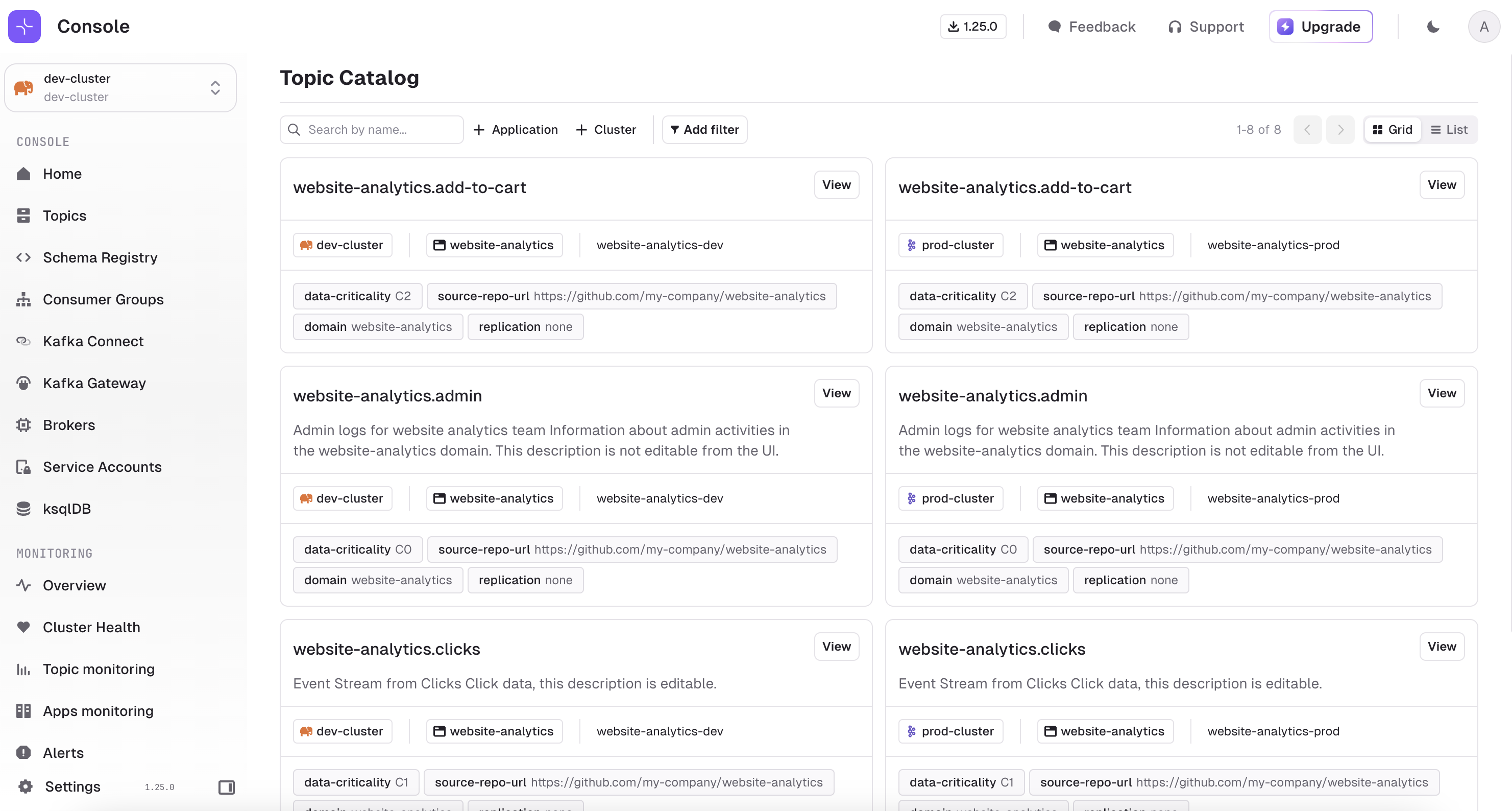Open Service Accounts
Viewport: 1512px width, 811px height.
(102, 467)
